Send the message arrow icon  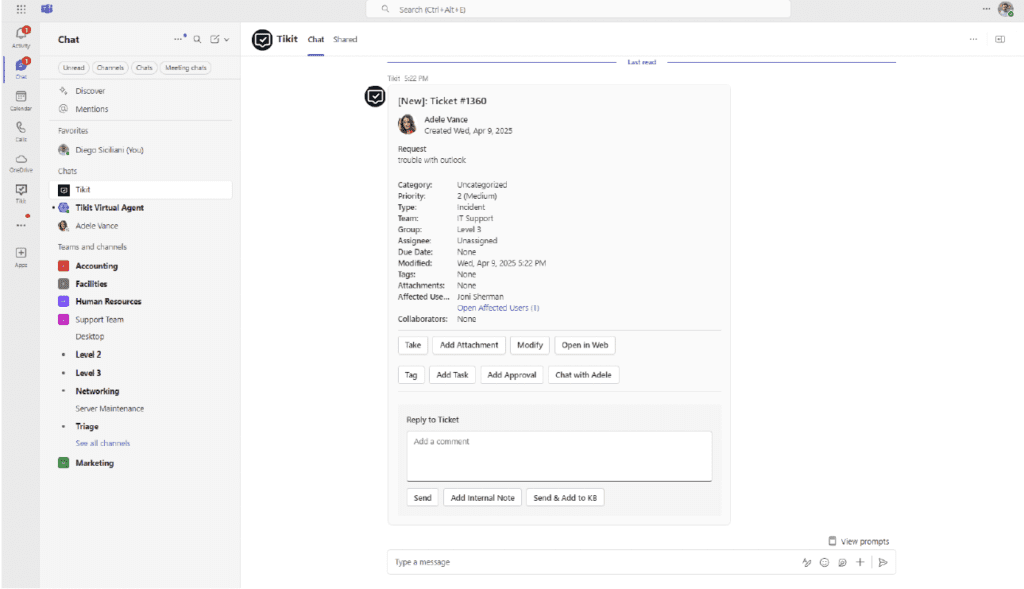tap(883, 562)
